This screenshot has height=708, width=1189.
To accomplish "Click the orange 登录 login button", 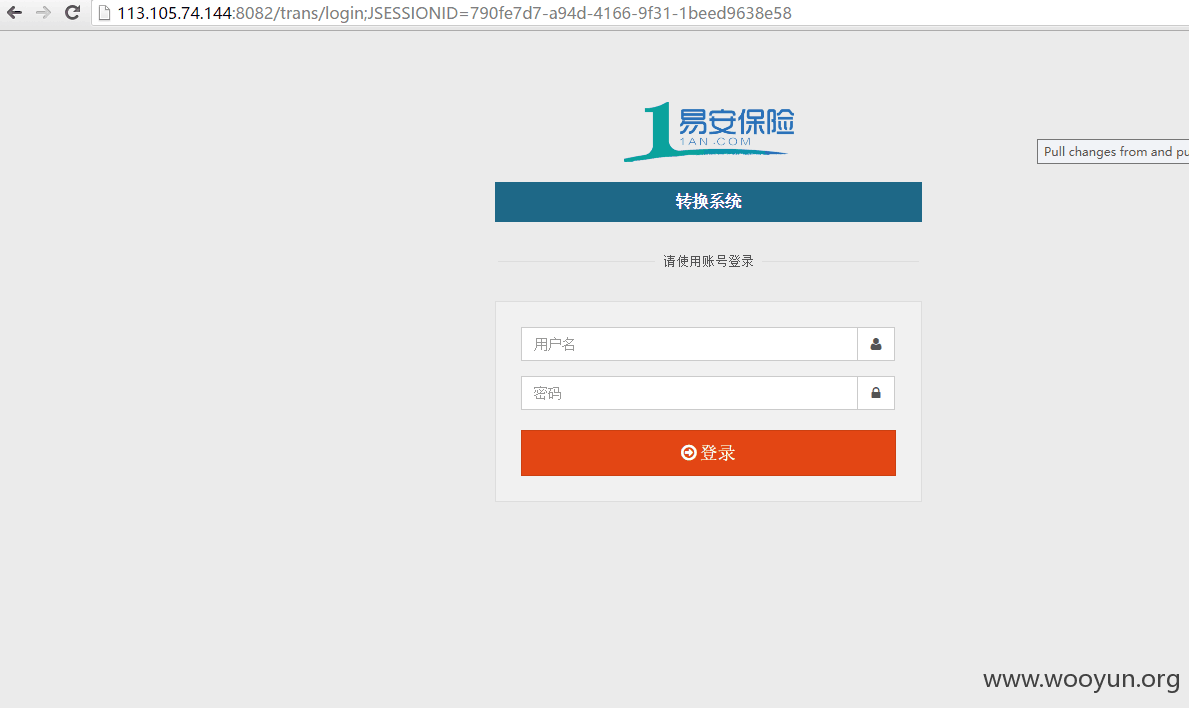I will tap(708, 453).
